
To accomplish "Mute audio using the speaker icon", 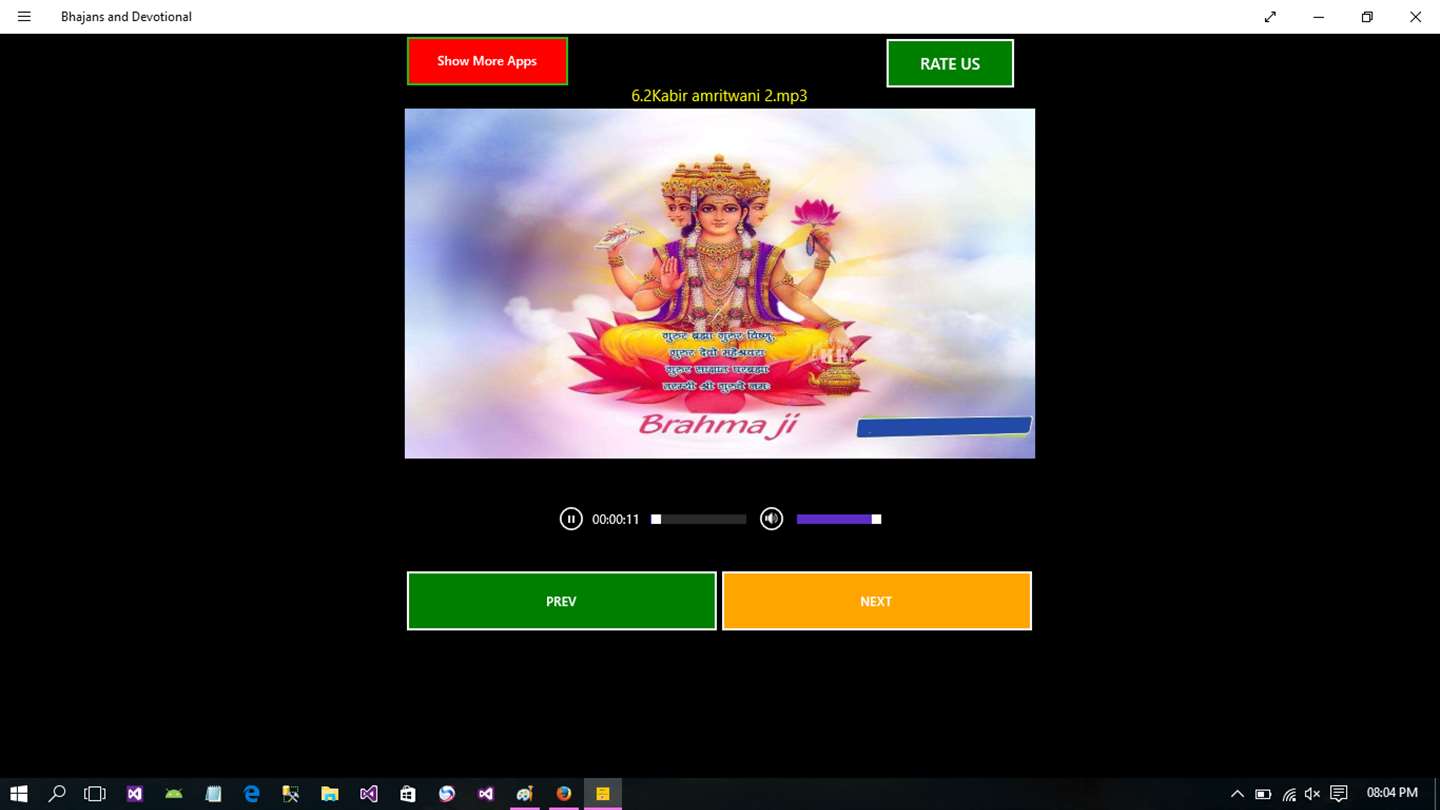I will point(771,519).
